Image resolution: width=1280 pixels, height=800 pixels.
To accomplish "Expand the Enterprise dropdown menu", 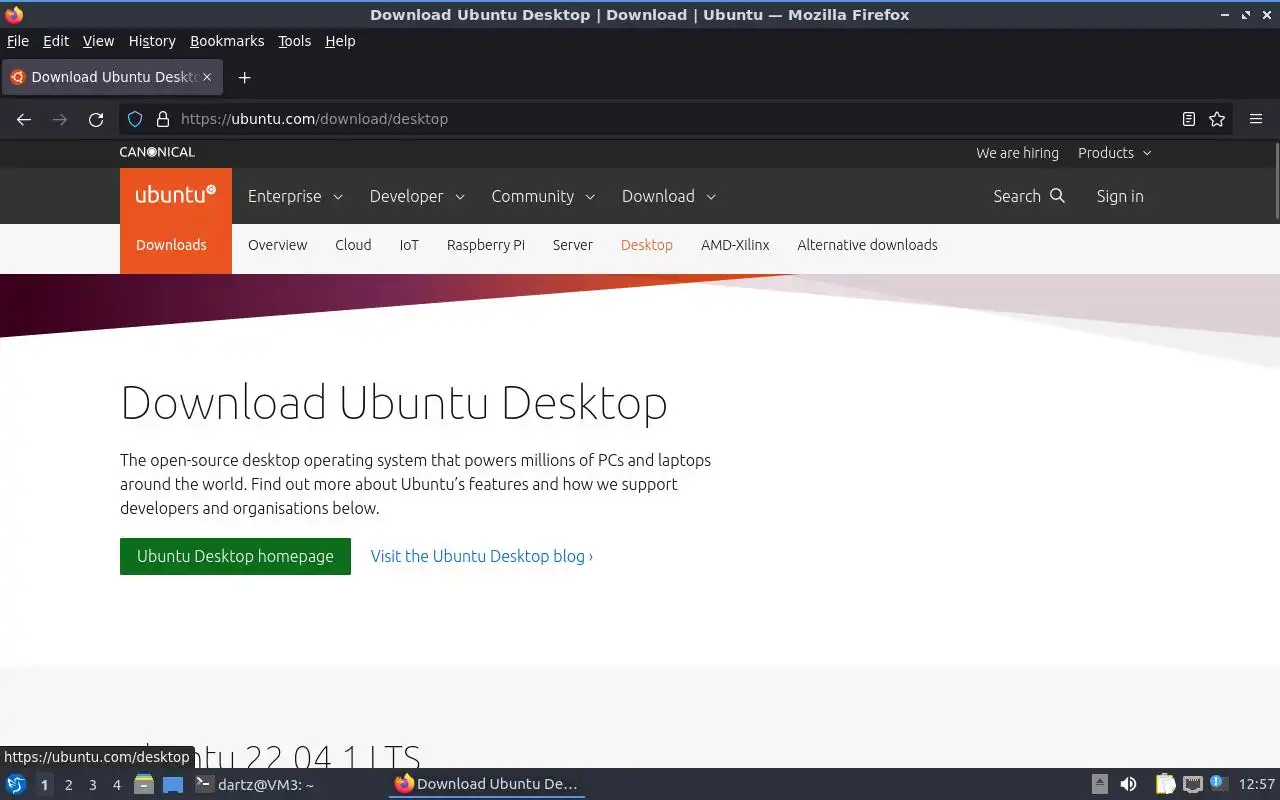I will pos(295,196).
